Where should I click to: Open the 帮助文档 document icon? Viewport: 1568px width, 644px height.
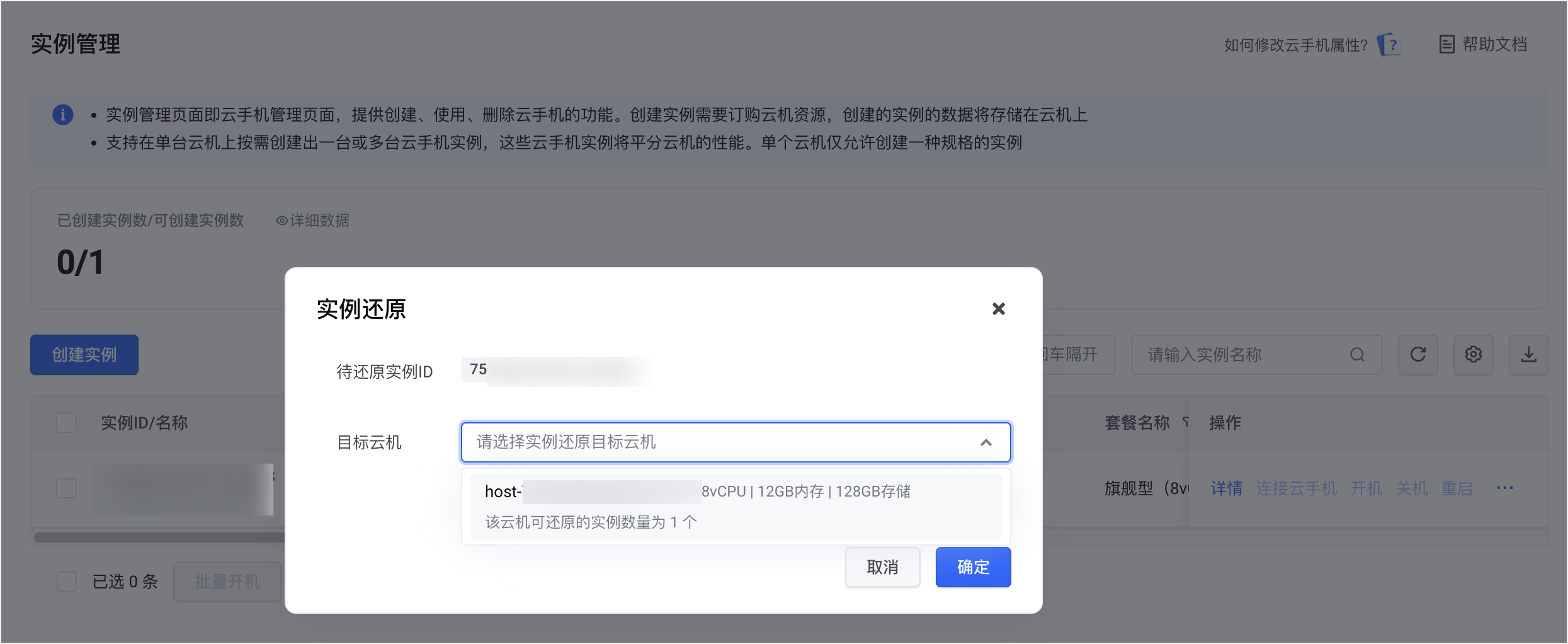[x=1446, y=45]
